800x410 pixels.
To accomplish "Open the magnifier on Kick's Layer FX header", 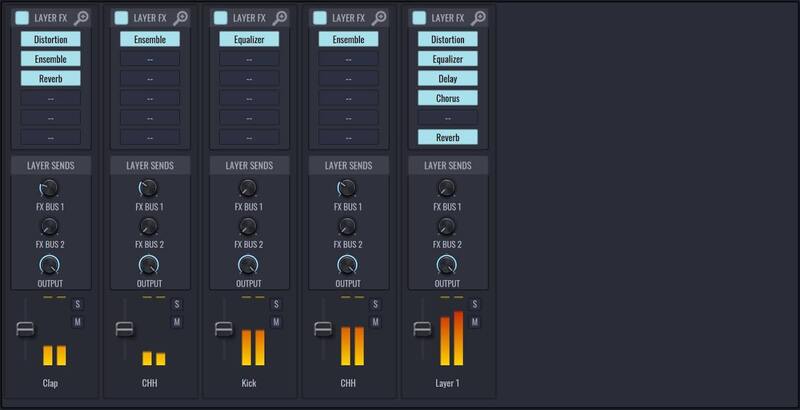I will click(x=280, y=17).
